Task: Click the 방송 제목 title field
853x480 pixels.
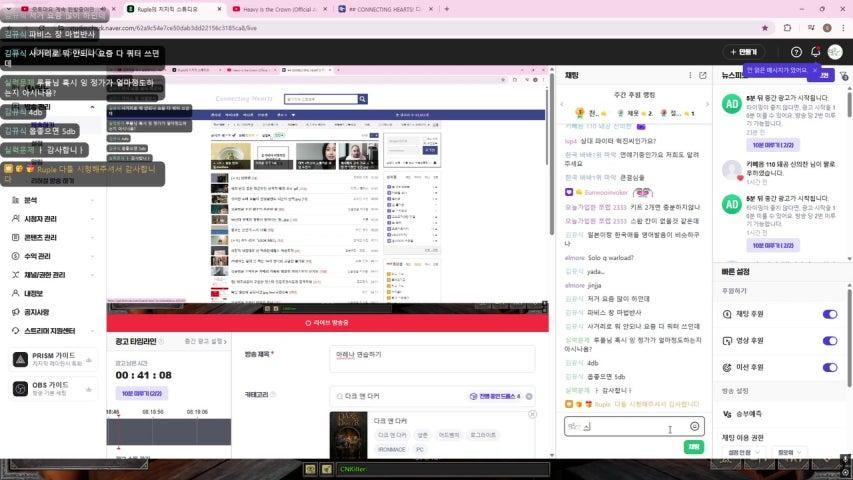Action: pyautogui.click(x=432, y=359)
